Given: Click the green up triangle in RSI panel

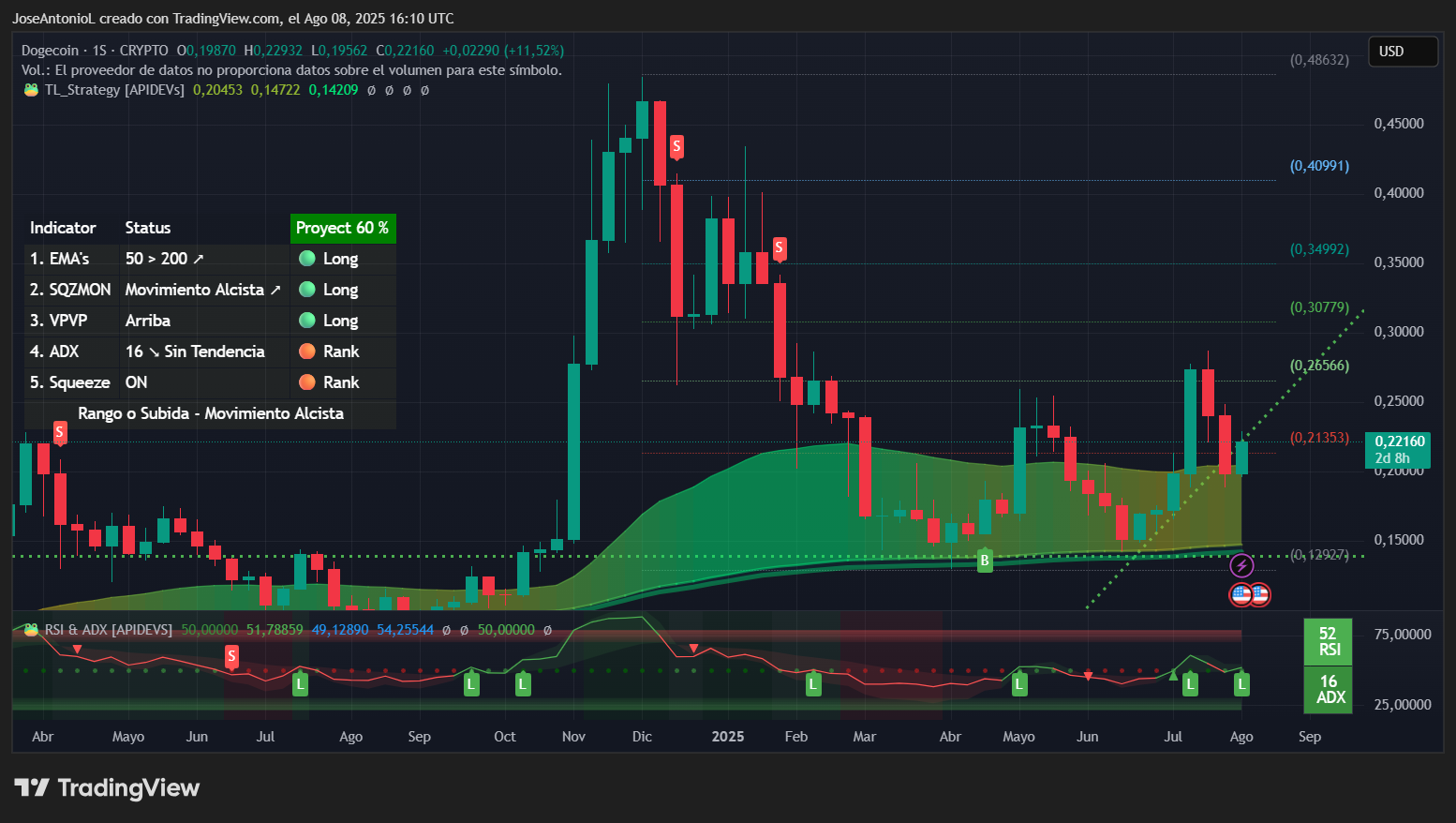Looking at the screenshot, I should coord(1173,675).
